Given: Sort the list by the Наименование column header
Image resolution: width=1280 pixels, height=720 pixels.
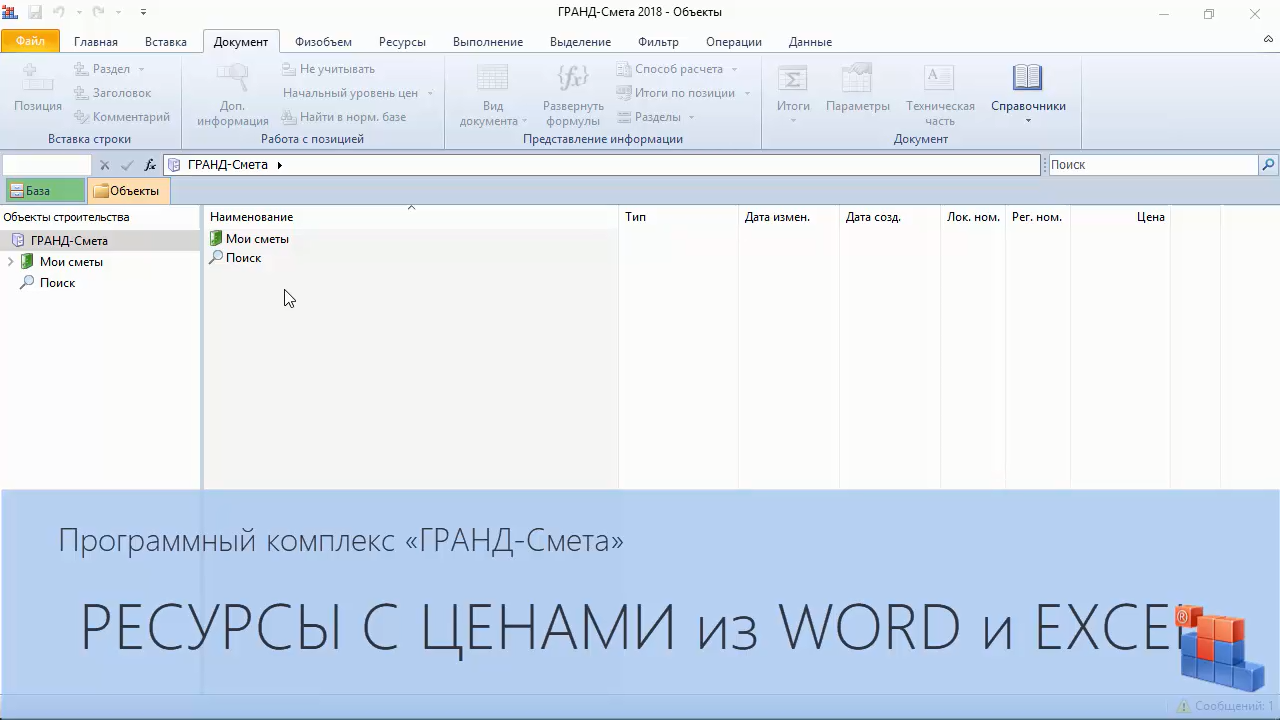Looking at the screenshot, I should point(411,217).
